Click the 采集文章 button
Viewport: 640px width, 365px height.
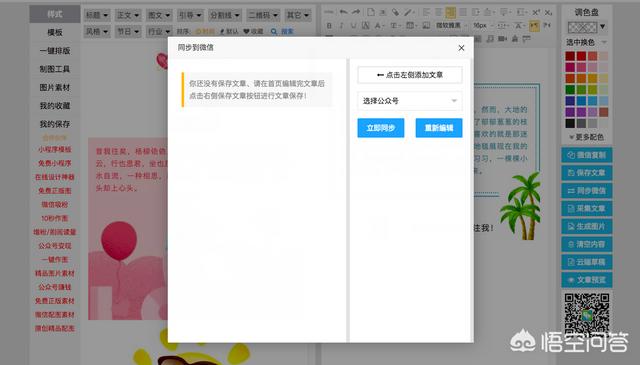tap(587, 209)
